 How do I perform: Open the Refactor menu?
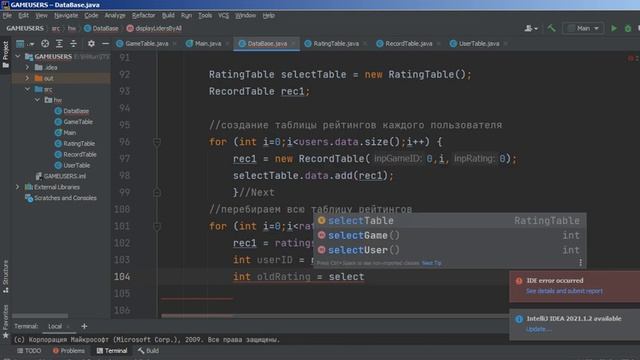pyautogui.click(x=143, y=16)
